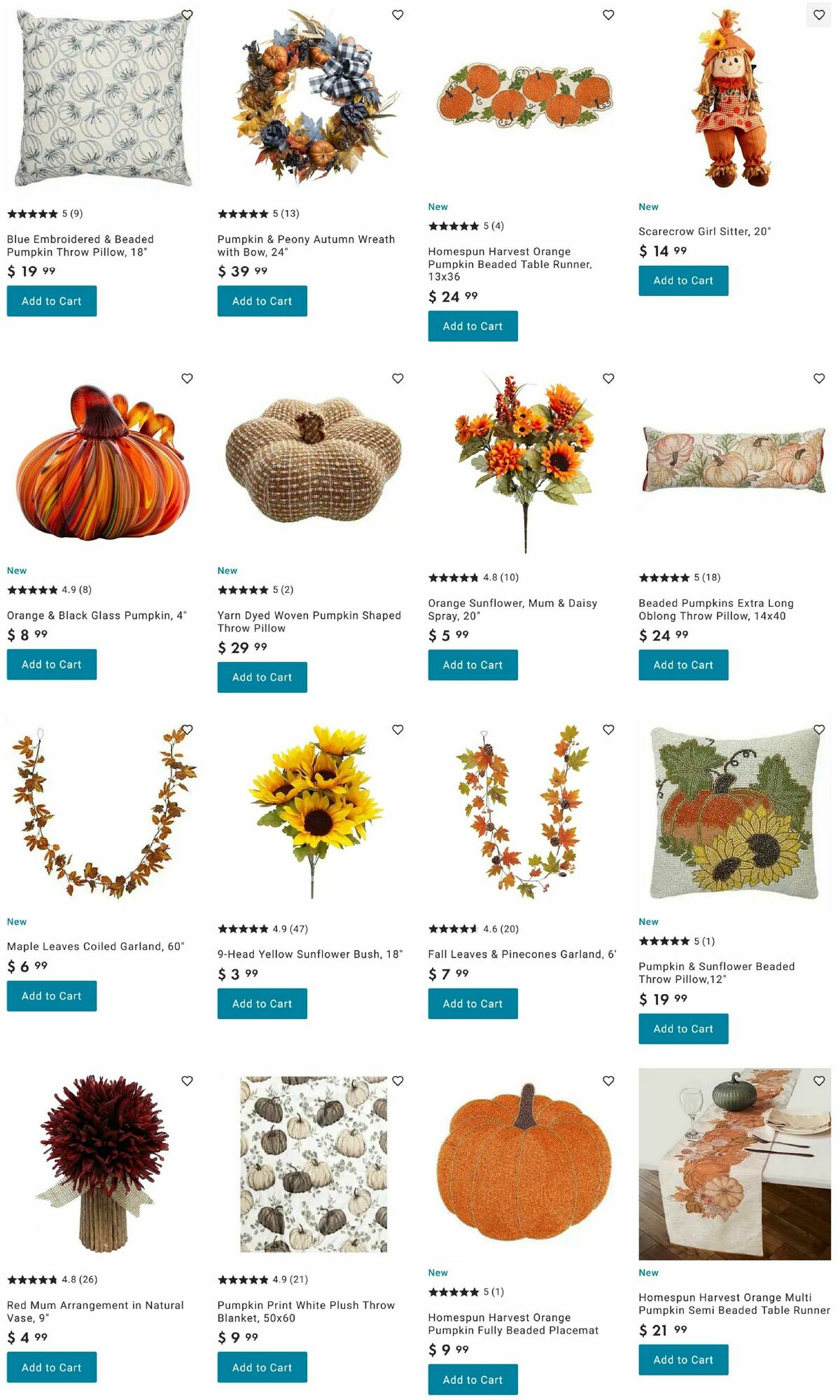Screen dimensions: 840x1400
Task: Save Scarecrow Girl Sitter to wishlist
Action: pyautogui.click(x=819, y=15)
